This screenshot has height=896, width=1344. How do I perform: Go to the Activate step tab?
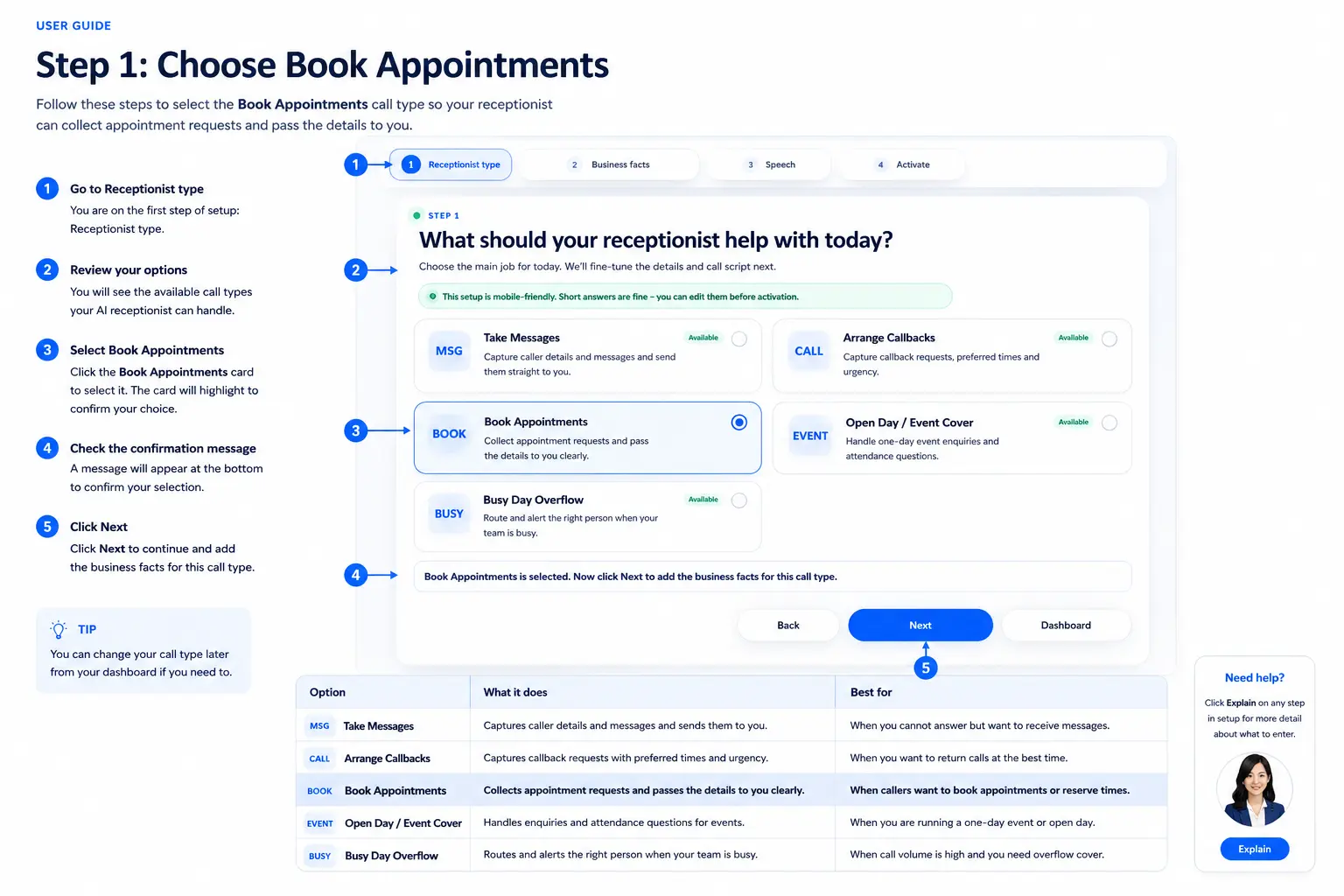(903, 164)
